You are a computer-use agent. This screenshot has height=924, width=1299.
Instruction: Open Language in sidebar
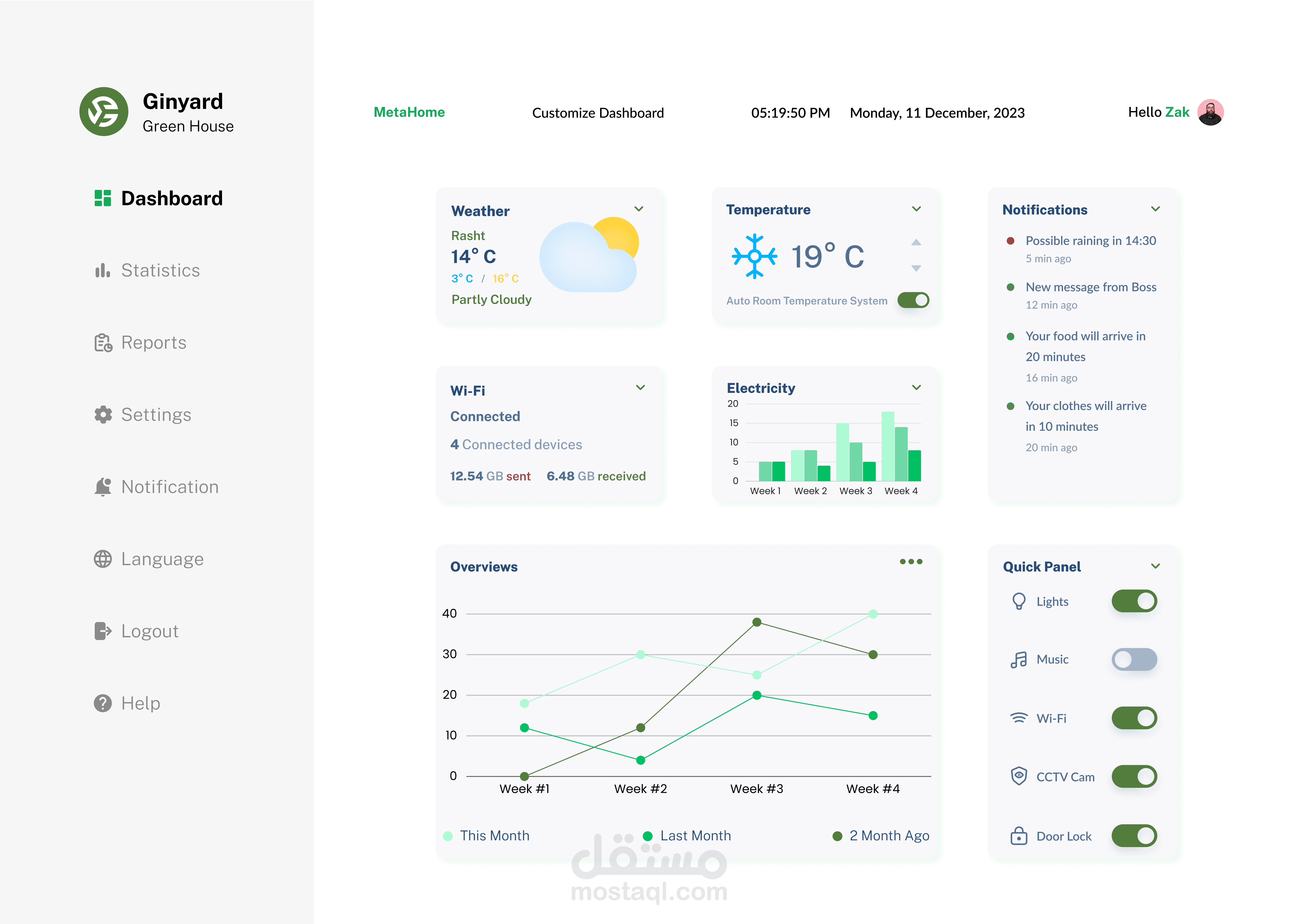point(149,559)
